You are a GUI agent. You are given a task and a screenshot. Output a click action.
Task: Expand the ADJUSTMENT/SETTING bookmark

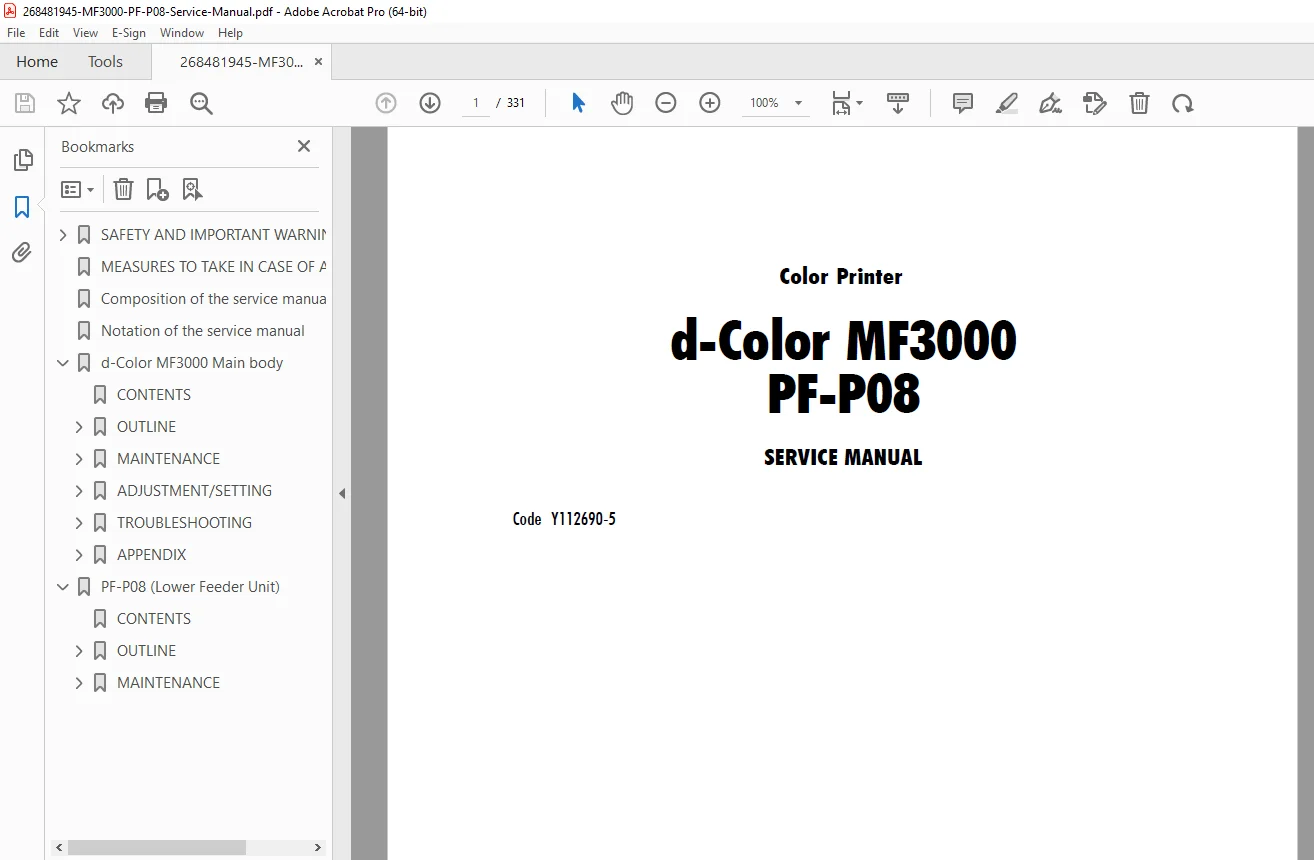tap(80, 491)
